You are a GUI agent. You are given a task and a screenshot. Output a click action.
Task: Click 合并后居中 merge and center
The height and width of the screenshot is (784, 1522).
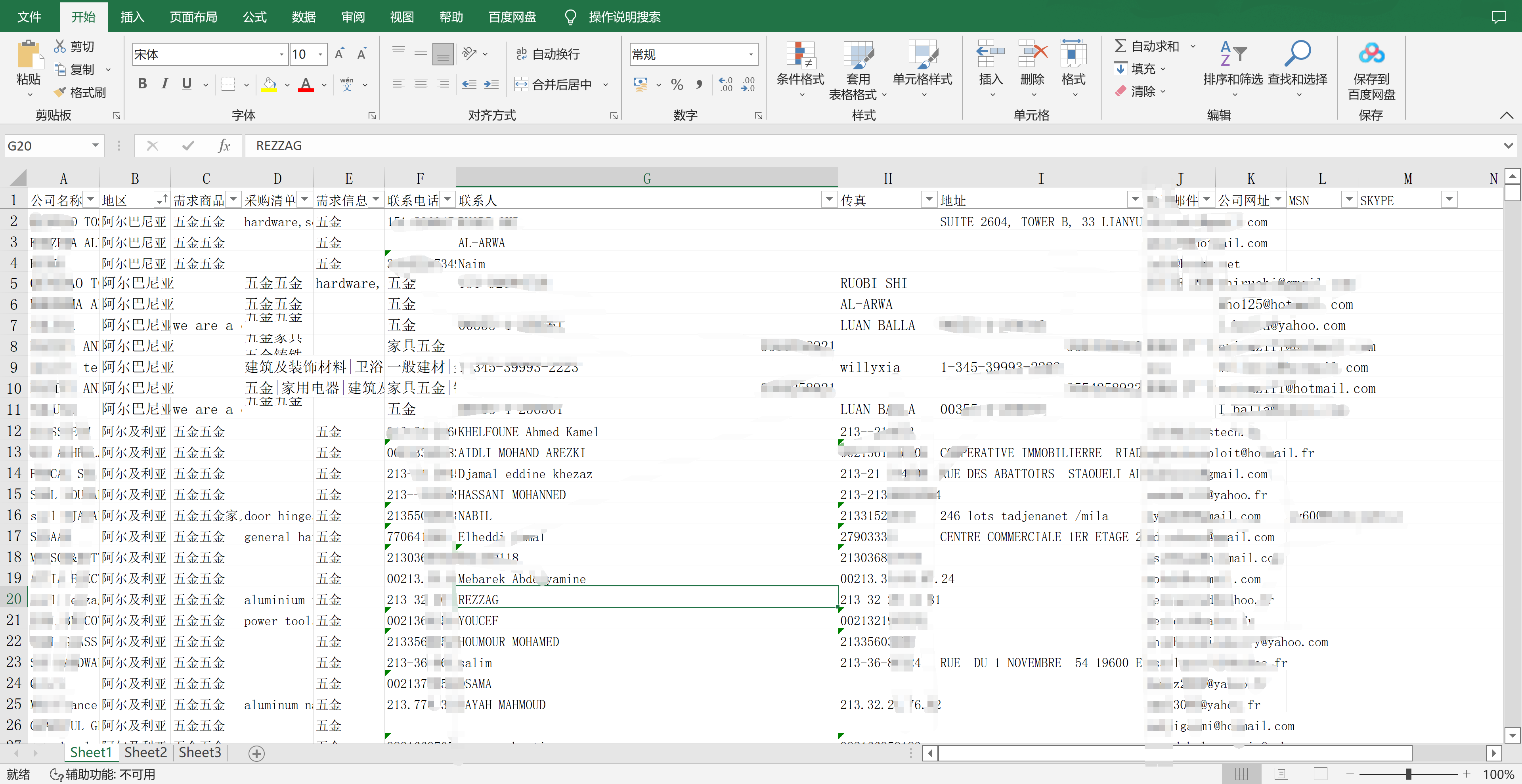554,84
